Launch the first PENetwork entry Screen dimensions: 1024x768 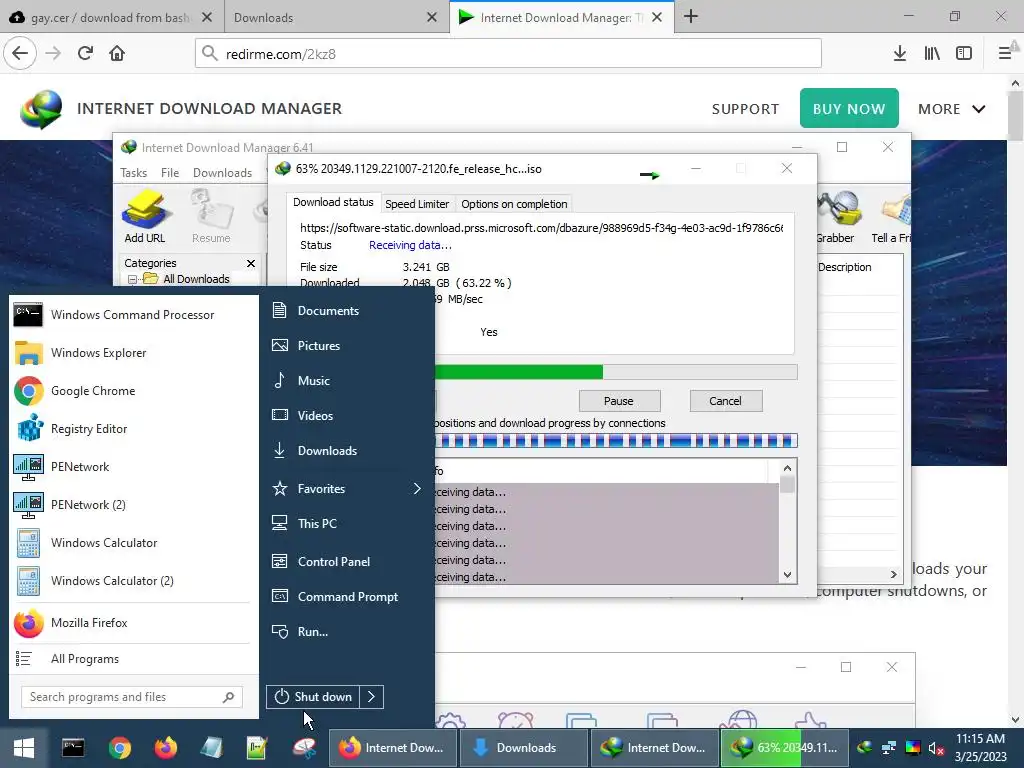click(x=131, y=467)
